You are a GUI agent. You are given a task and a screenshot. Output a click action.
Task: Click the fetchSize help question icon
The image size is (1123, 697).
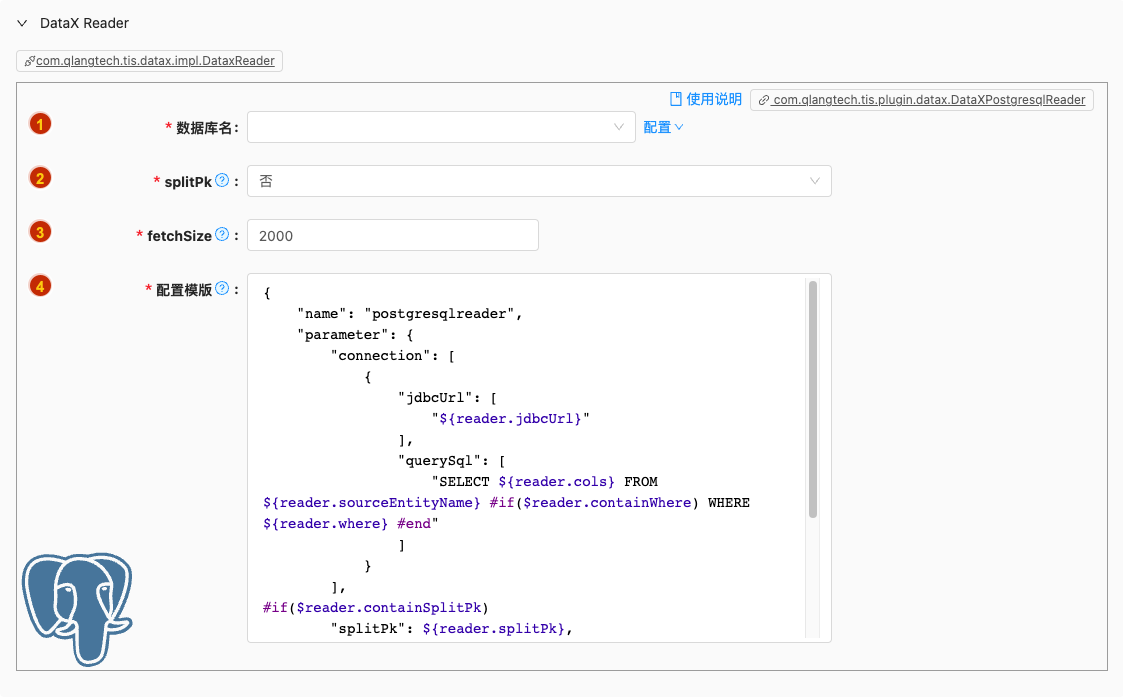tap(222, 235)
